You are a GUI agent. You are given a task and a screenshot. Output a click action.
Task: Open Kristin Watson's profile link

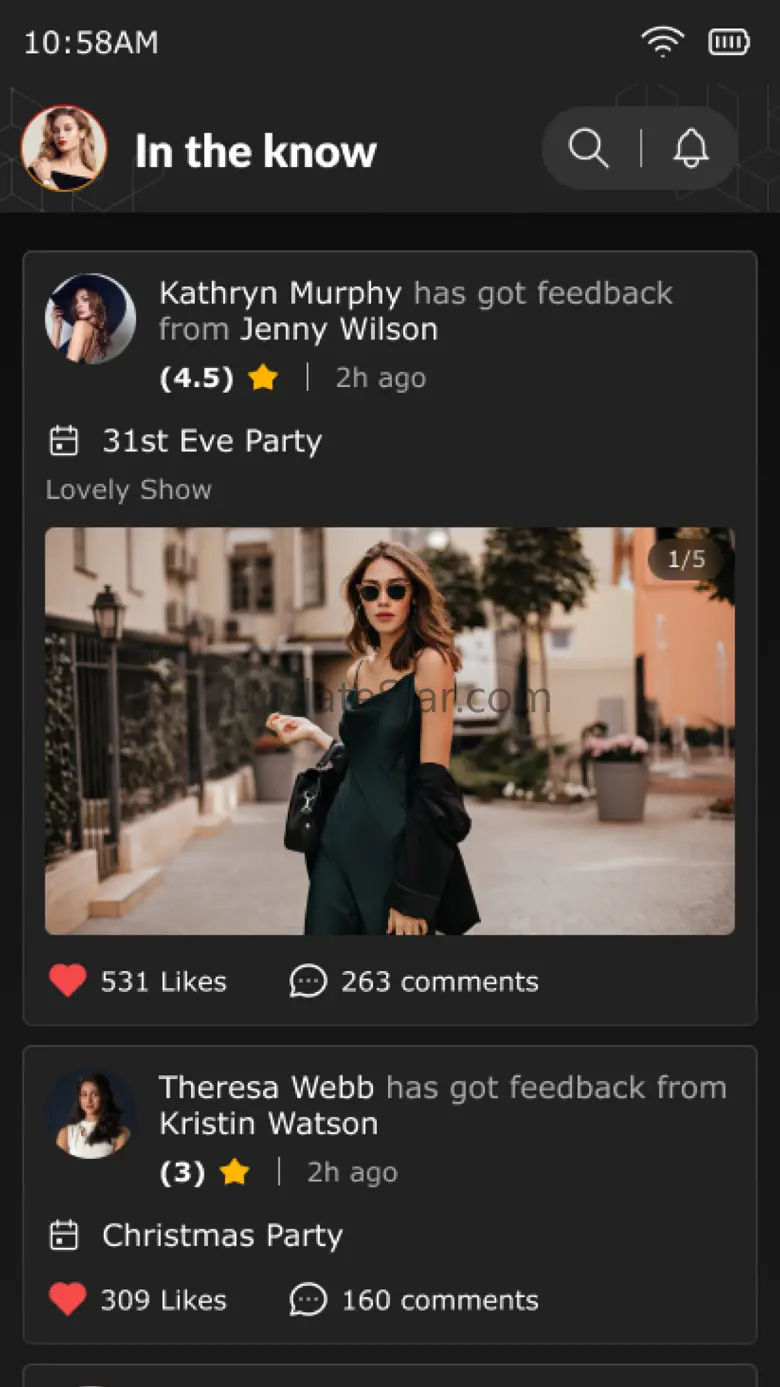pyautogui.click(x=268, y=1123)
